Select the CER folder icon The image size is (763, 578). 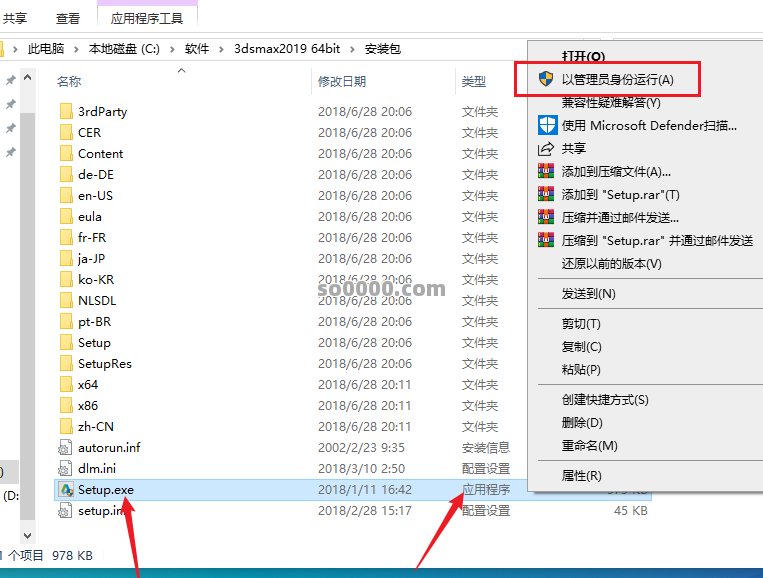pyautogui.click(x=66, y=132)
